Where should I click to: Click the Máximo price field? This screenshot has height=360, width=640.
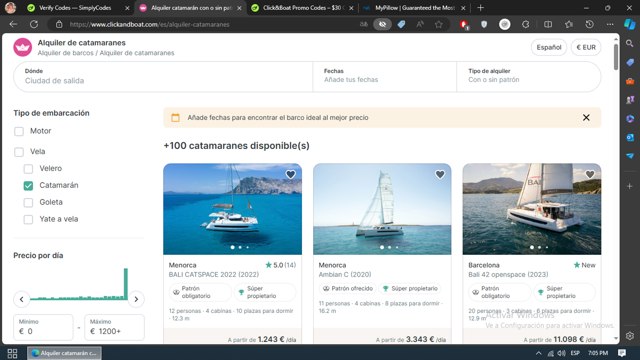coord(114,327)
